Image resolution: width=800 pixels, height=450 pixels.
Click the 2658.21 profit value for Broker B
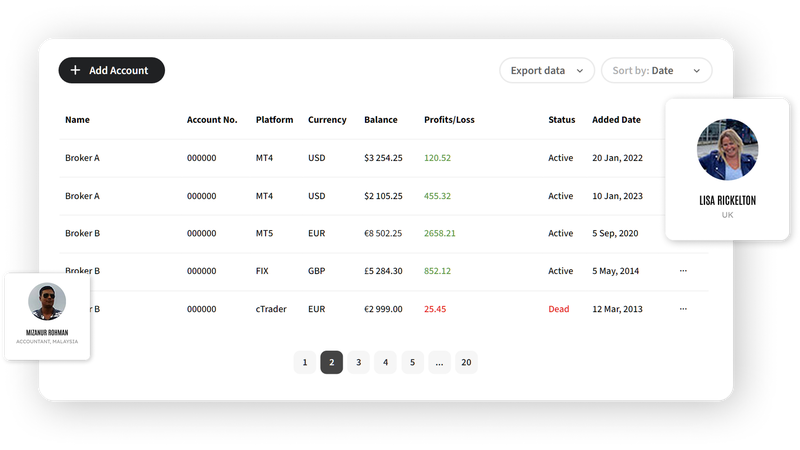[439, 233]
